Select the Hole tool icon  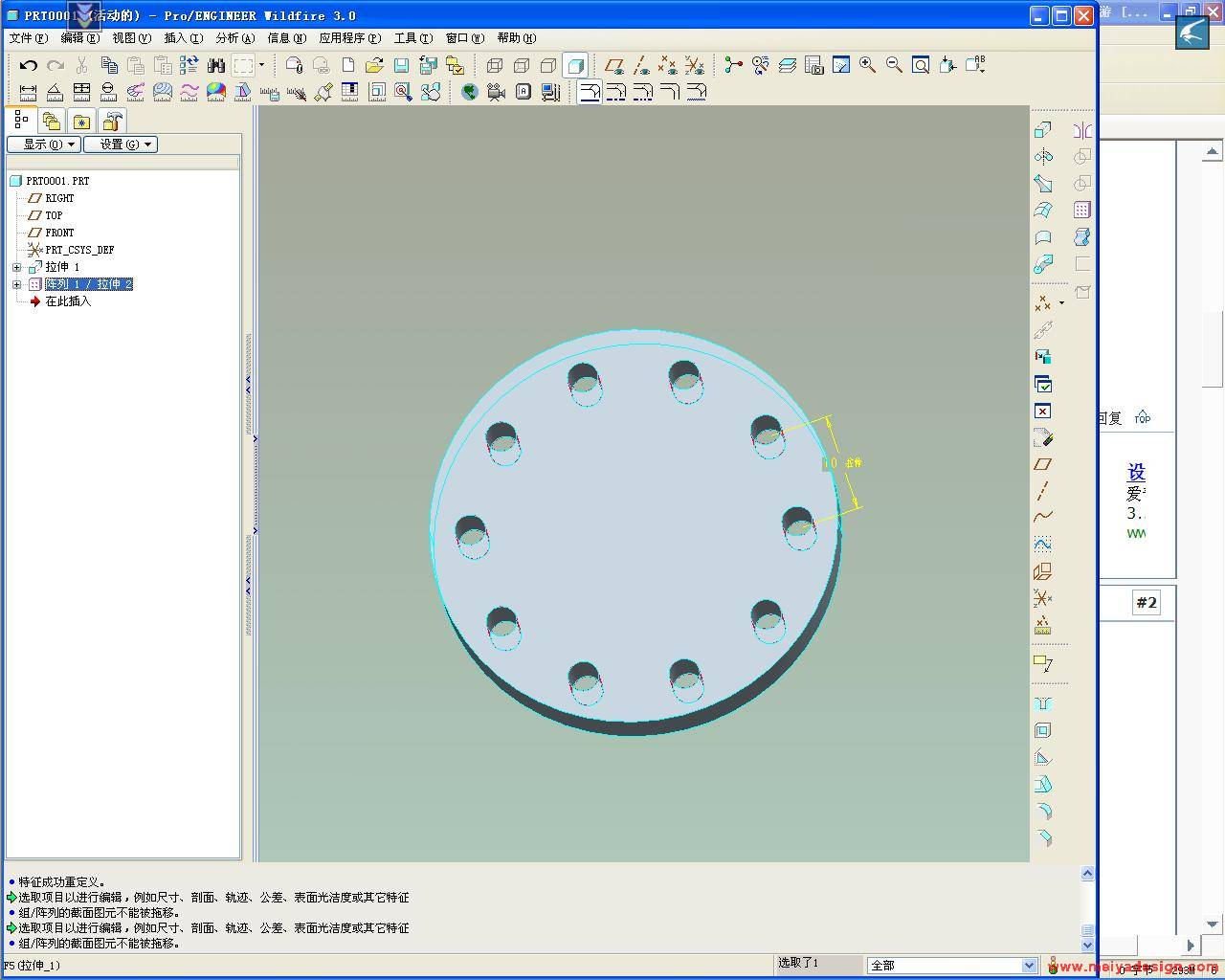point(1043,704)
